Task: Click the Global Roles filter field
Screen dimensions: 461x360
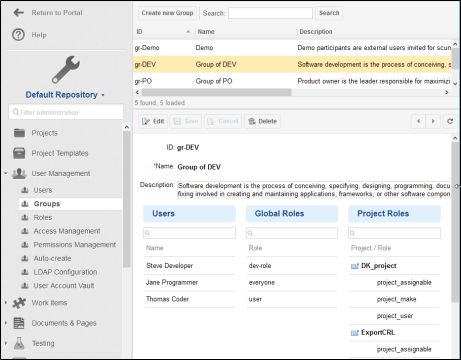Action: (292, 233)
